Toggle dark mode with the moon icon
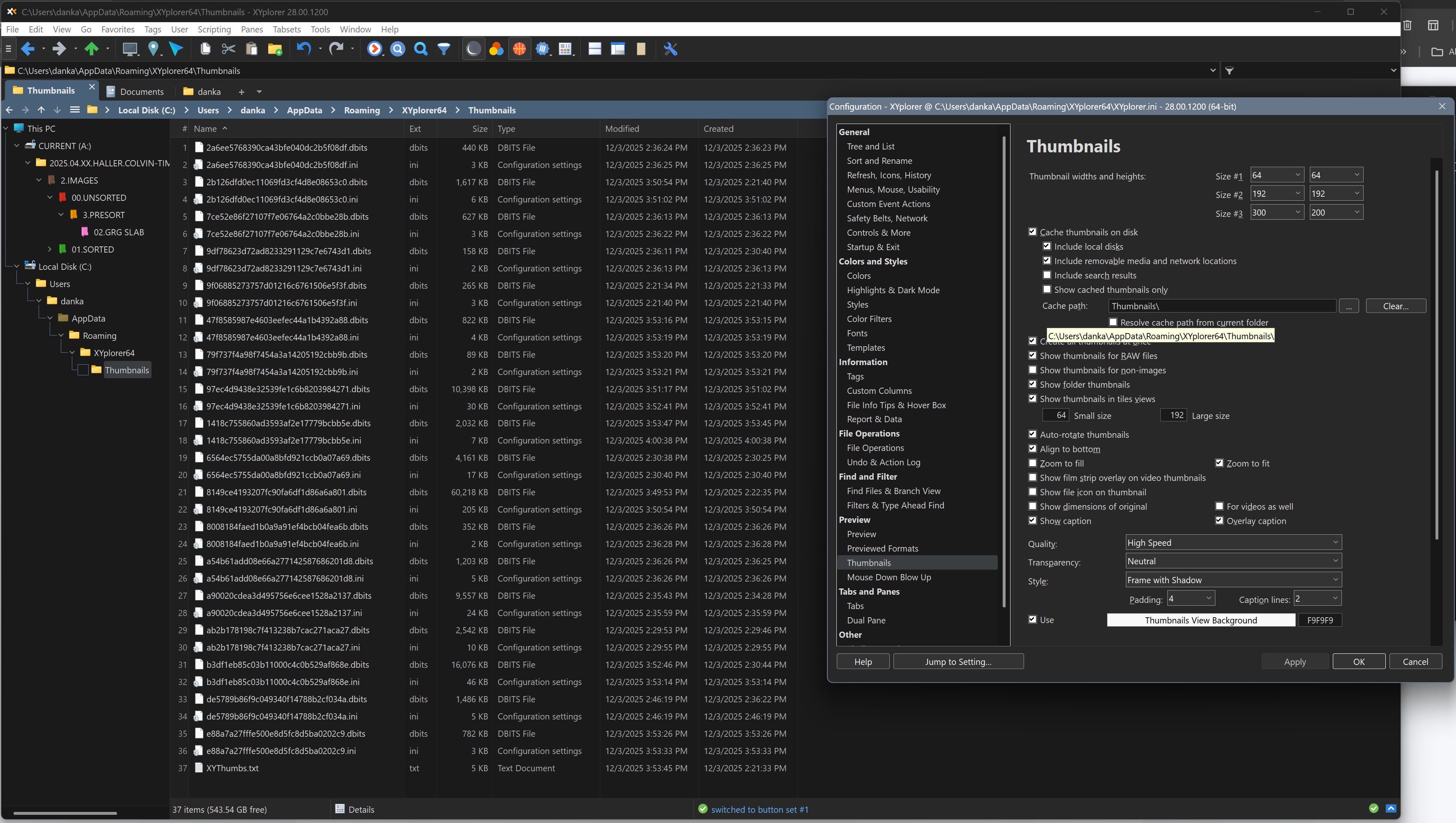This screenshot has width=1456, height=823. (473, 49)
